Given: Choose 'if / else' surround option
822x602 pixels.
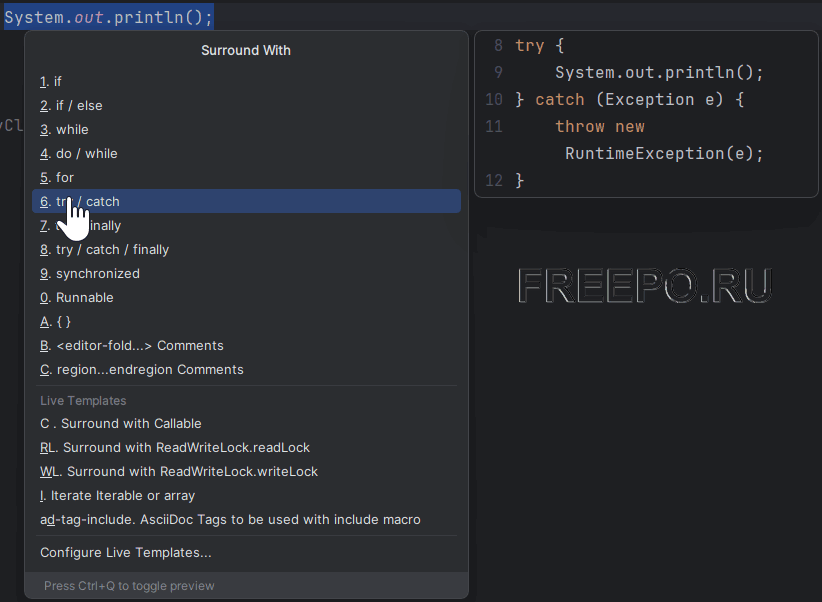Looking at the screenshot, I should [71, 105].
